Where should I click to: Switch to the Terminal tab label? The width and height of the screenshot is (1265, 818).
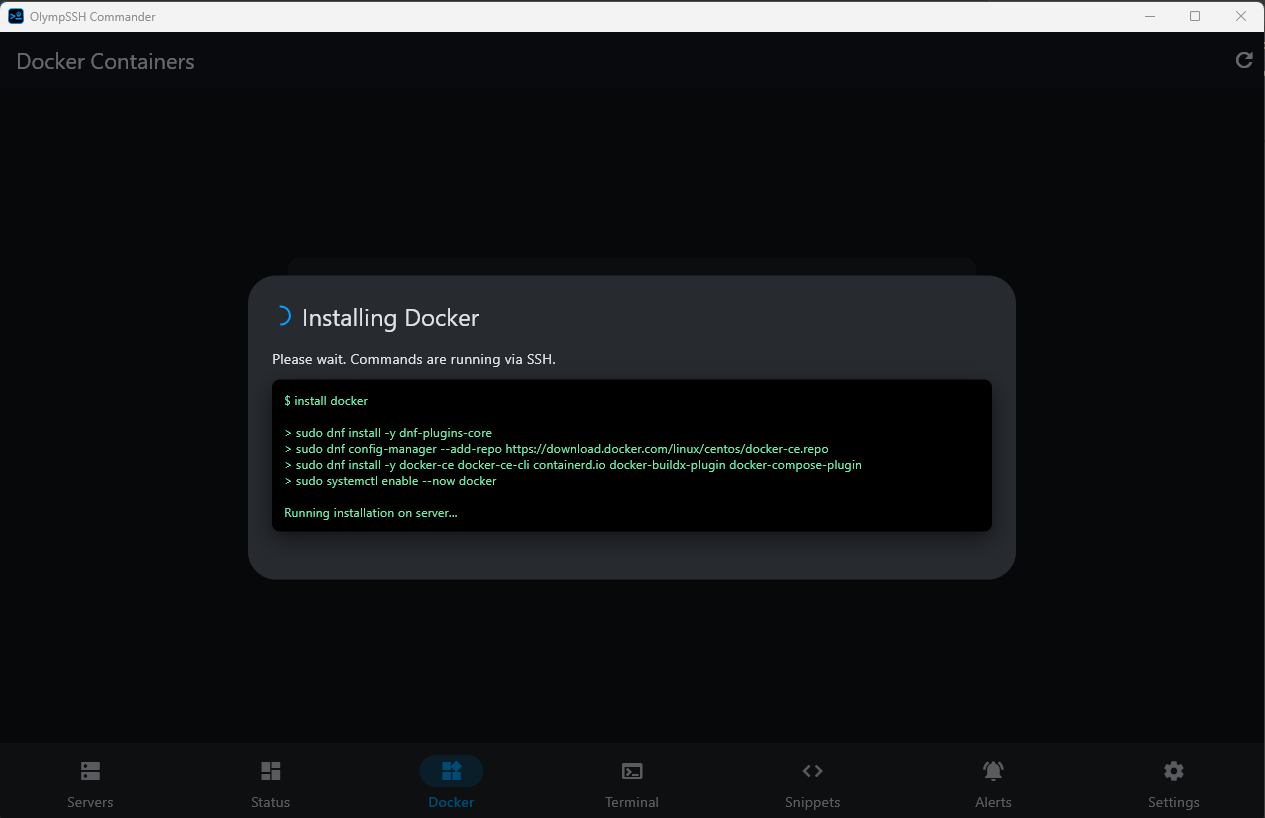tap(632, 802)
